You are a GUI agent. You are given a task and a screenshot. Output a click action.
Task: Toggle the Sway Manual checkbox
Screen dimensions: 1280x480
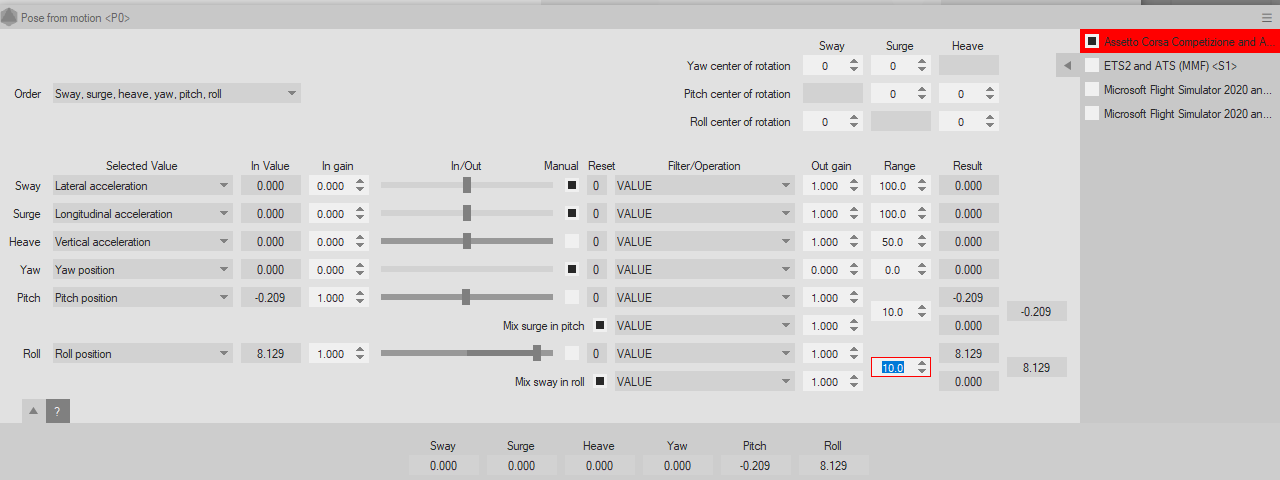point(572,186)
